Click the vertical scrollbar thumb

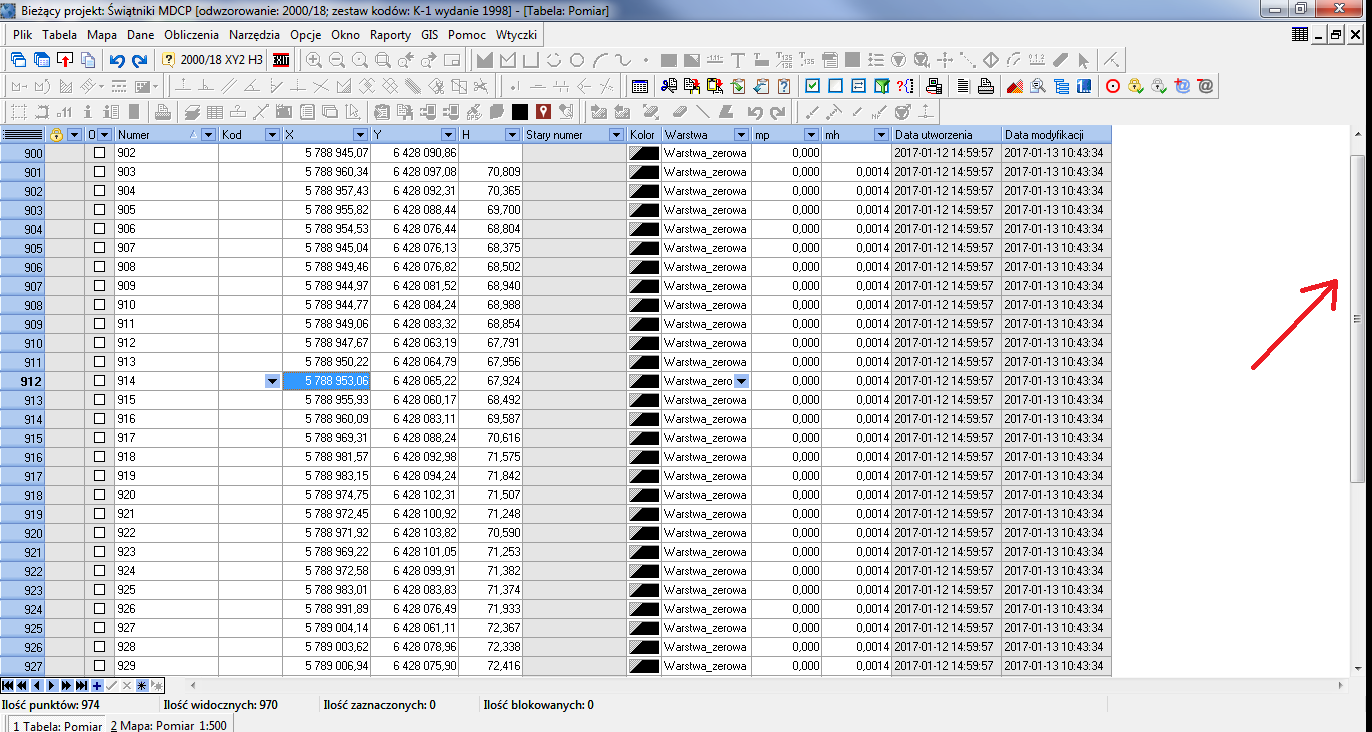point(1357,319)
